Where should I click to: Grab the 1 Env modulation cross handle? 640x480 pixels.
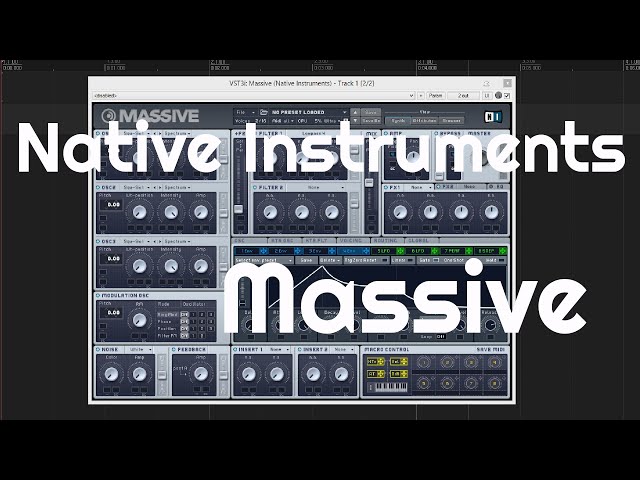pyautogui.click(x=264, y=251)
